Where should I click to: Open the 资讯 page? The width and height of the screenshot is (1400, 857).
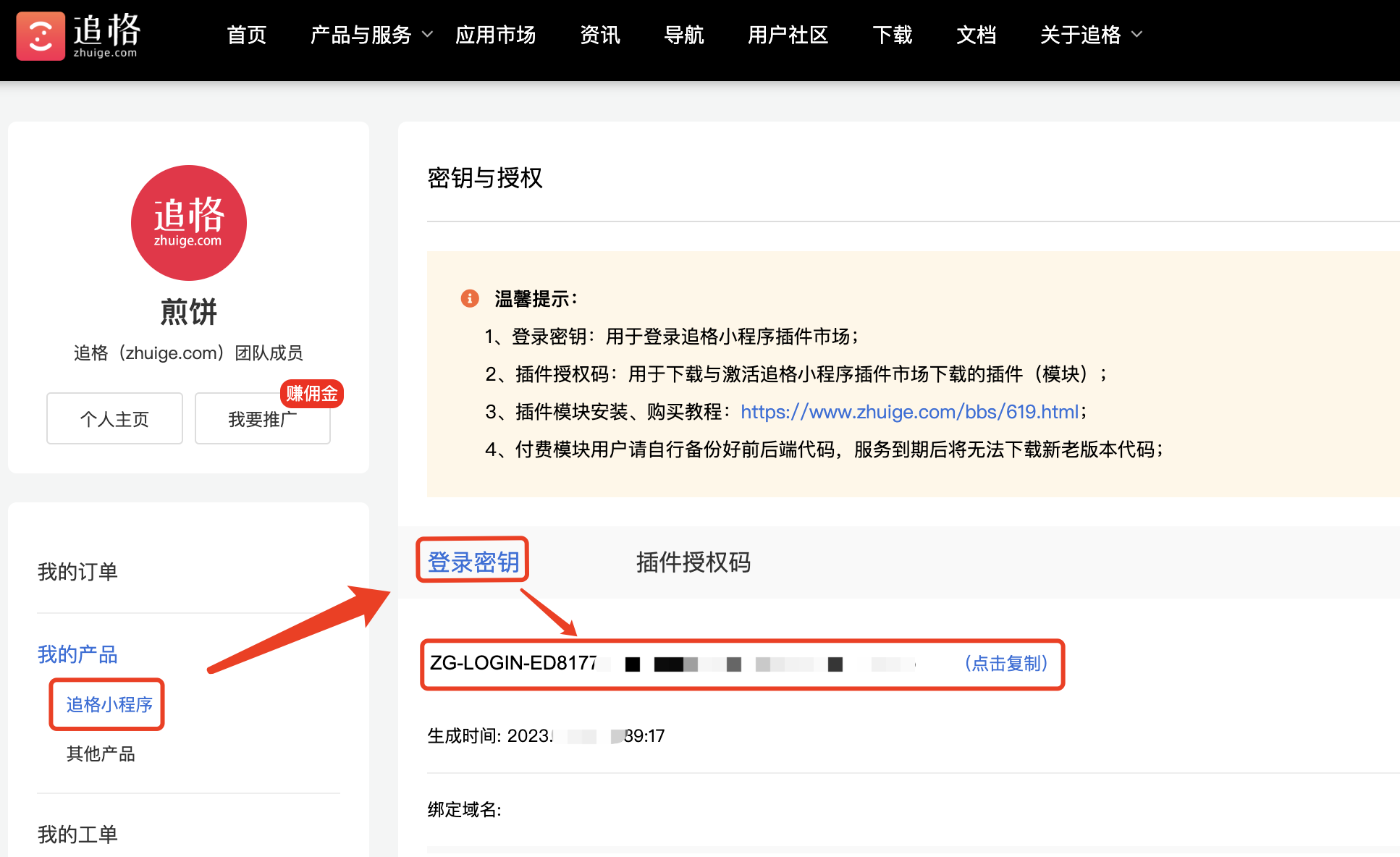tap(600, 35)
